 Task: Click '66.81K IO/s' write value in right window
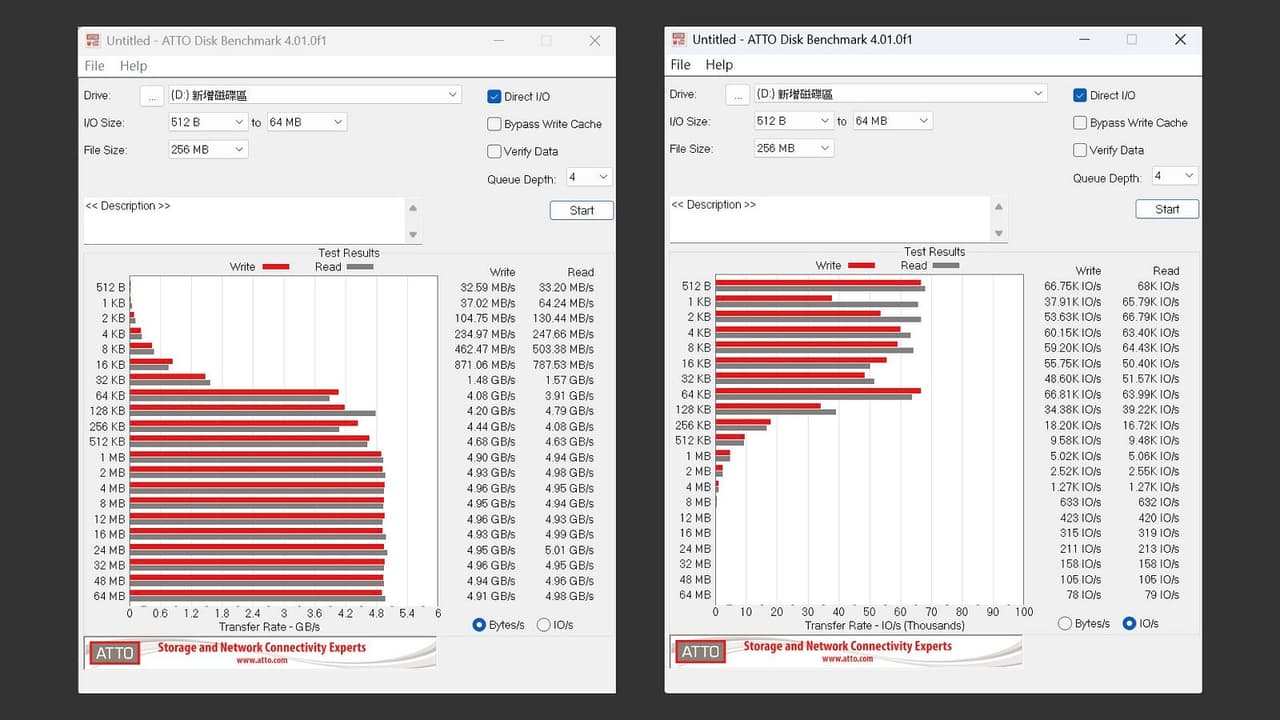(x=1073, y=394)
